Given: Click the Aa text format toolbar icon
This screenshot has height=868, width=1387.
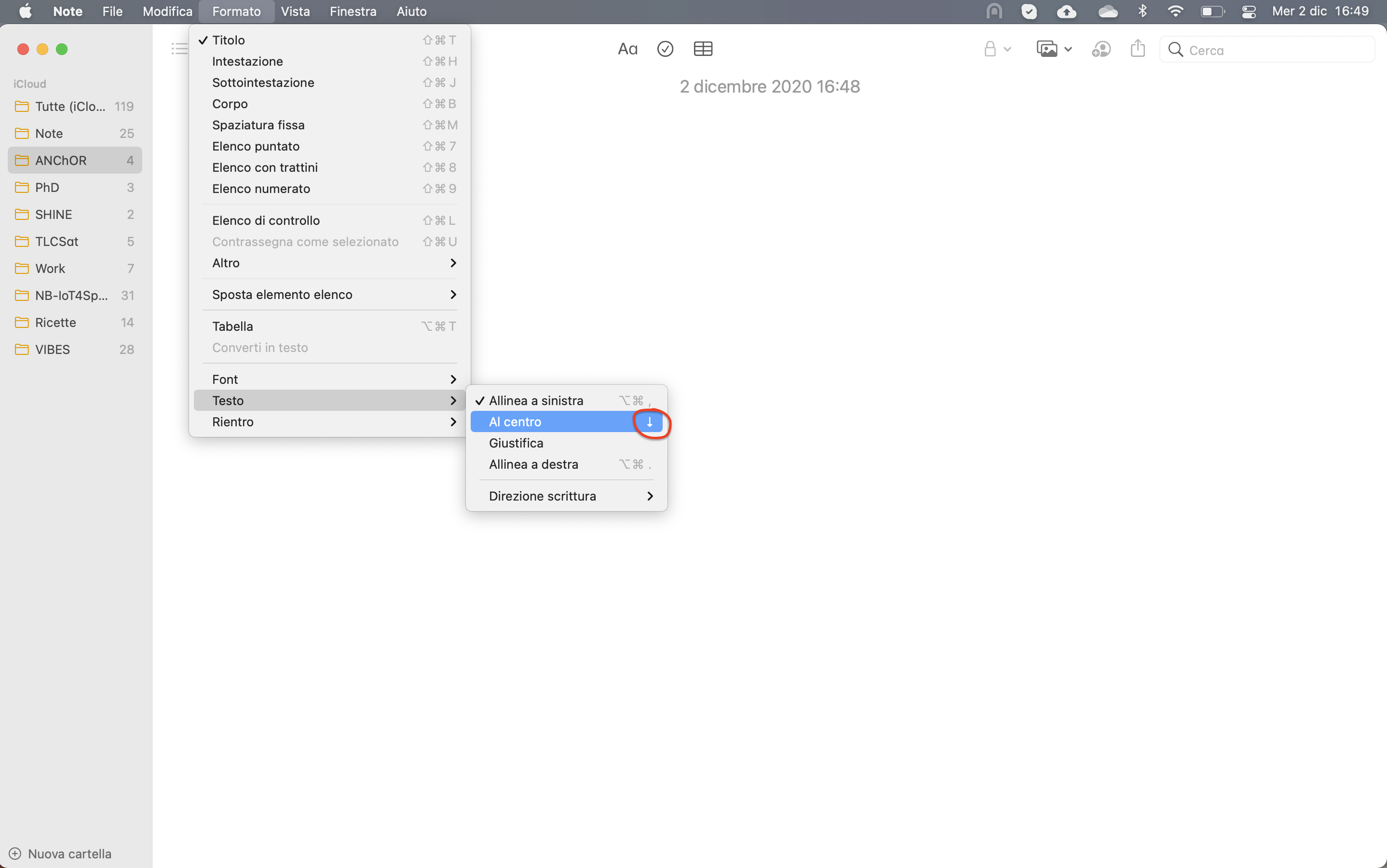Looking at the screenshot, I should pos(627,49).
